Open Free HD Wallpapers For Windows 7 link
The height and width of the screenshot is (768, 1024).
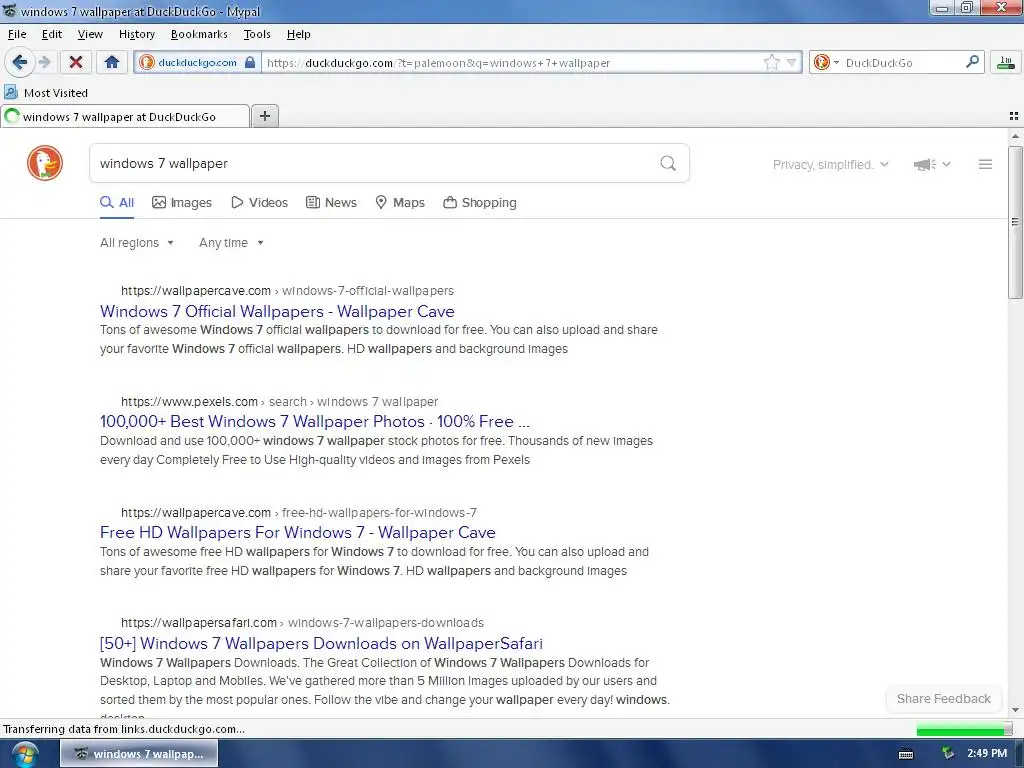pyautogui.click(x=297, y=533)
